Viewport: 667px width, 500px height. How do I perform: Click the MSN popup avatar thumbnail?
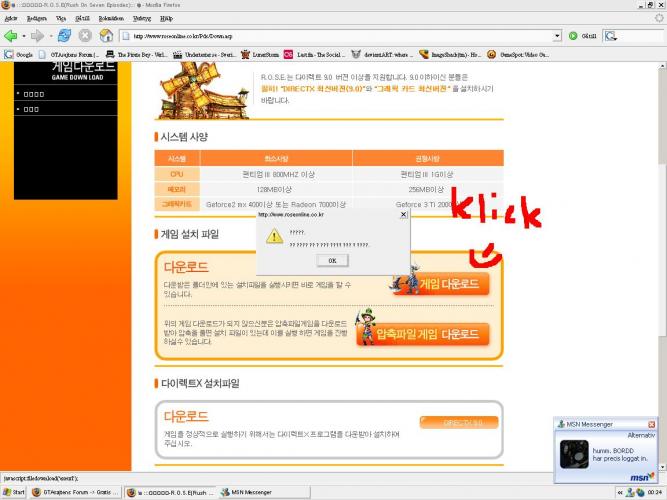(x=574, y=454)
